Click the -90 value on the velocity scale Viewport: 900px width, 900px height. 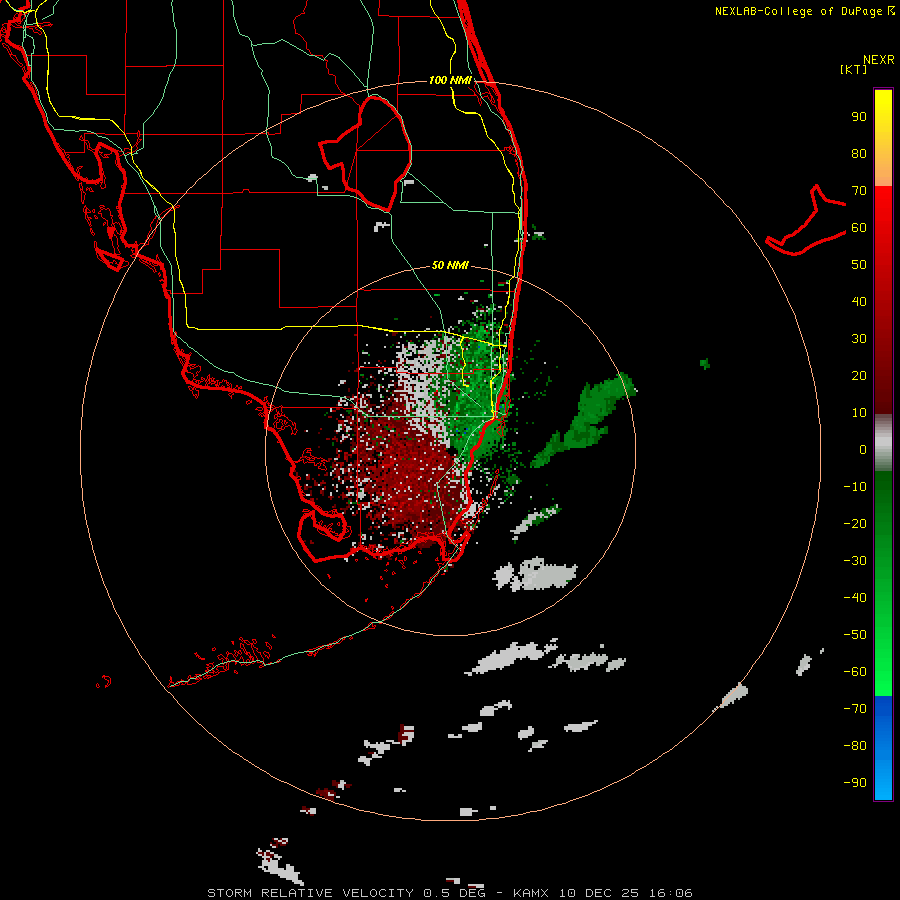[855, 783]
